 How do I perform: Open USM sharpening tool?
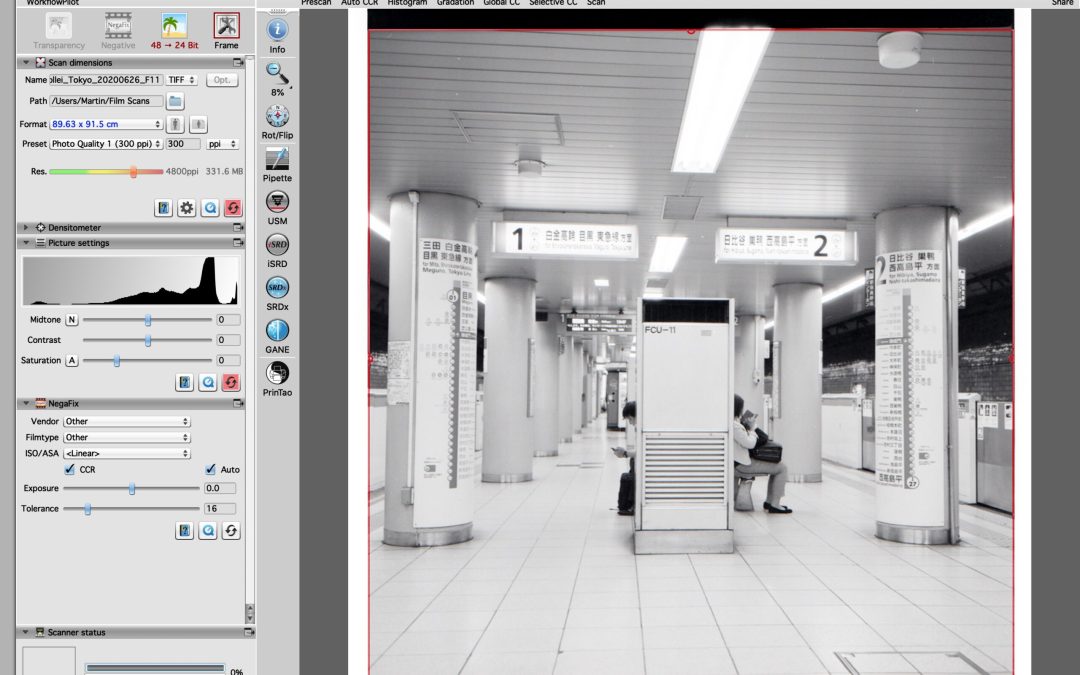click(277, 202)
